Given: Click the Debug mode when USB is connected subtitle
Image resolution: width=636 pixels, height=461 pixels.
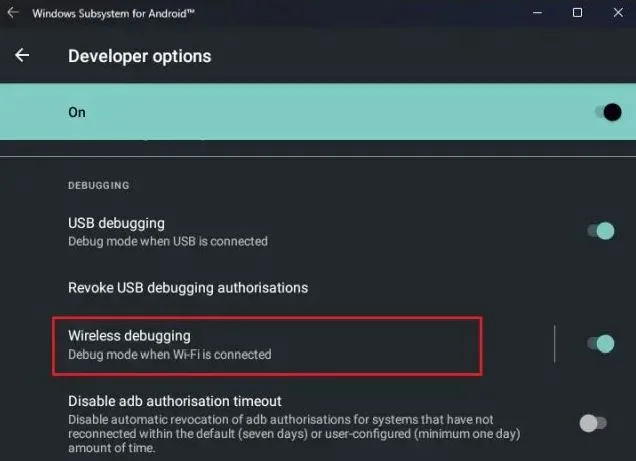Looking at the screenshot, I should [x=168, y=241].
